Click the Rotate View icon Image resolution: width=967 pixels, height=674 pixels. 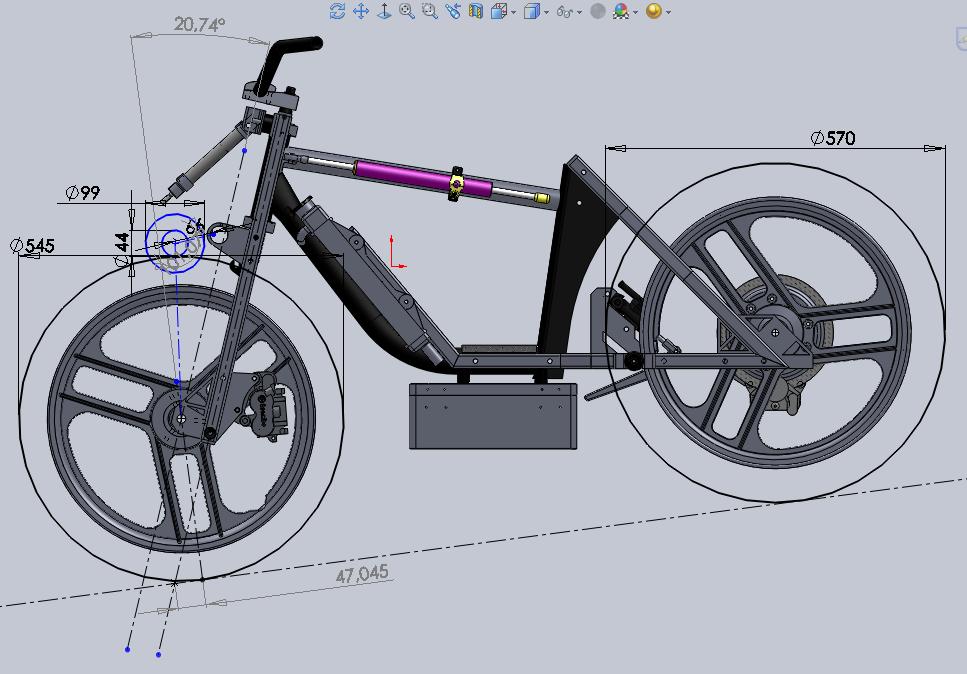tap(337, 11)
